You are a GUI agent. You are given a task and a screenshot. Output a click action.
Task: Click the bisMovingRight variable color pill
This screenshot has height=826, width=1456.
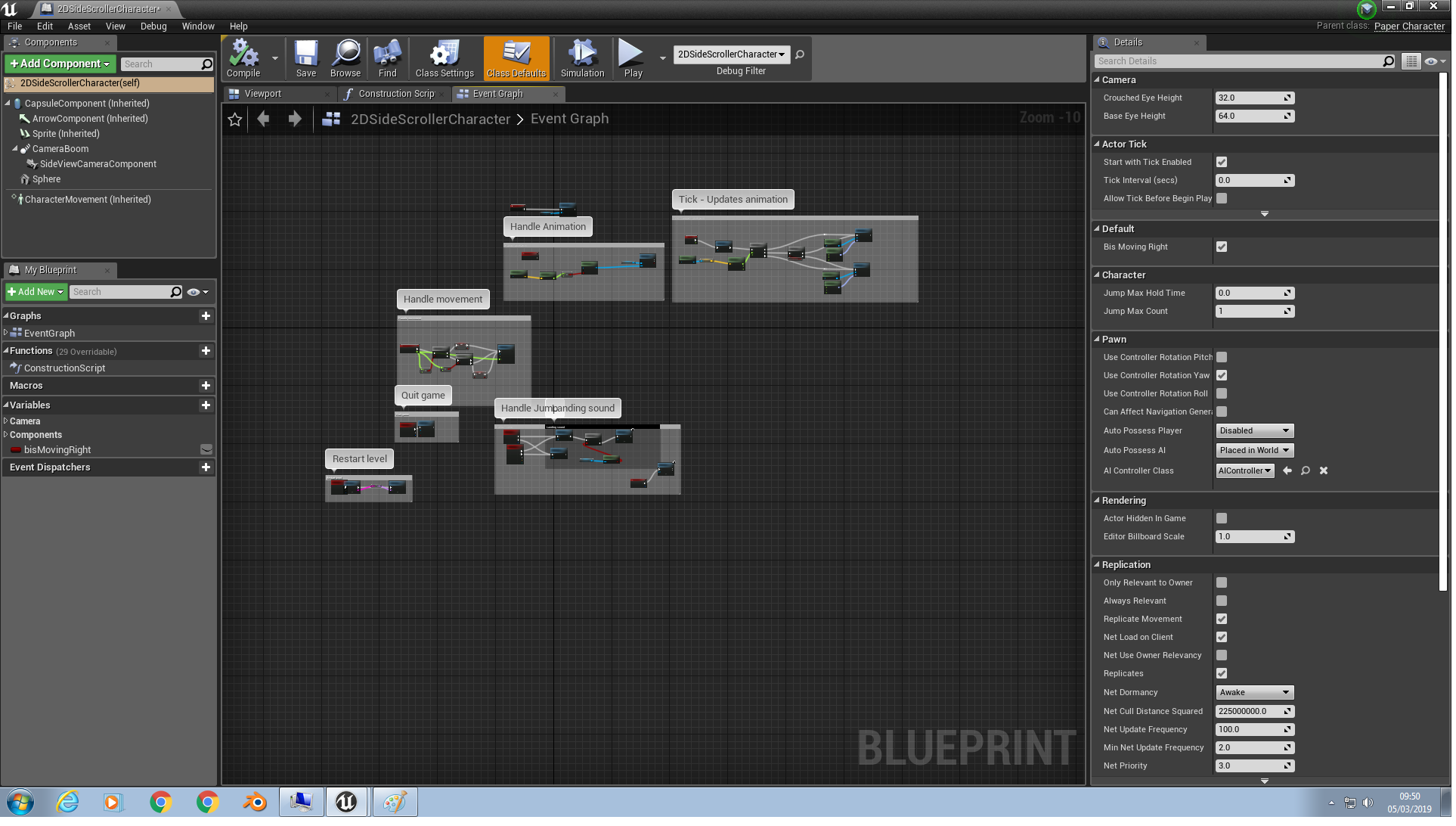(x=16, y=451)
